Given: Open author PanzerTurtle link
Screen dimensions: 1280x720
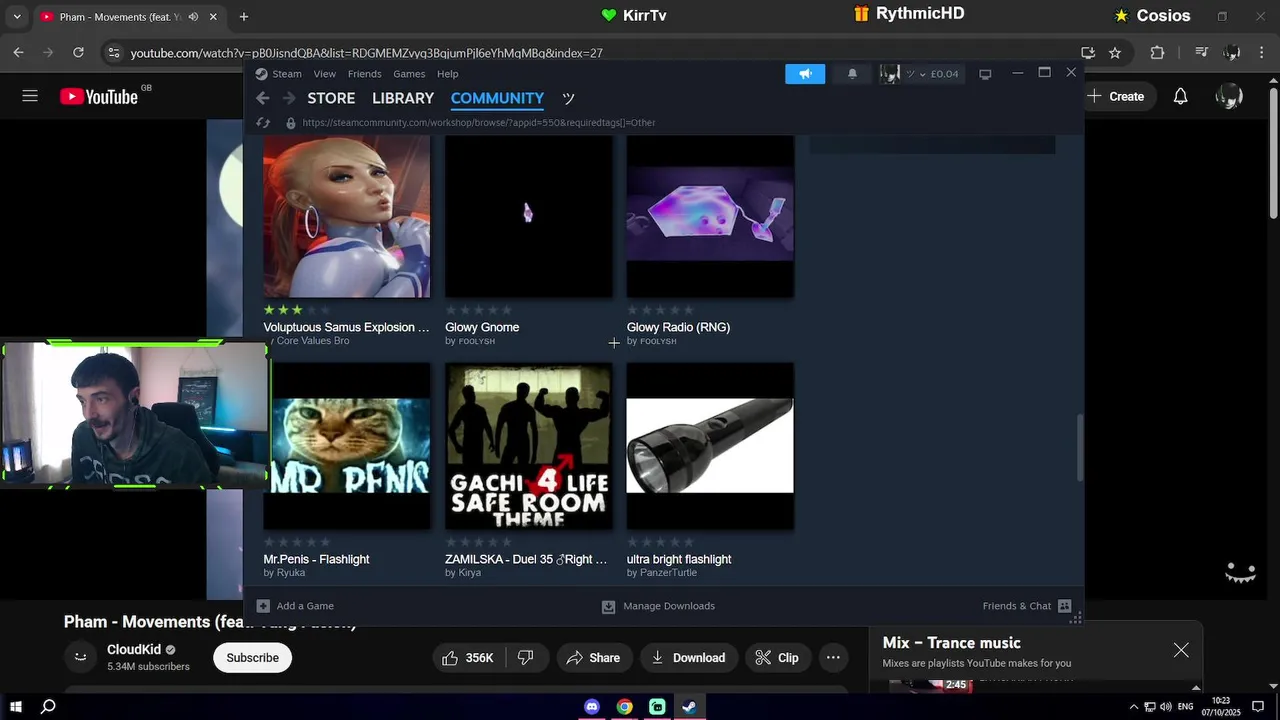Looking at the screenshot, I should pos(668,573).
